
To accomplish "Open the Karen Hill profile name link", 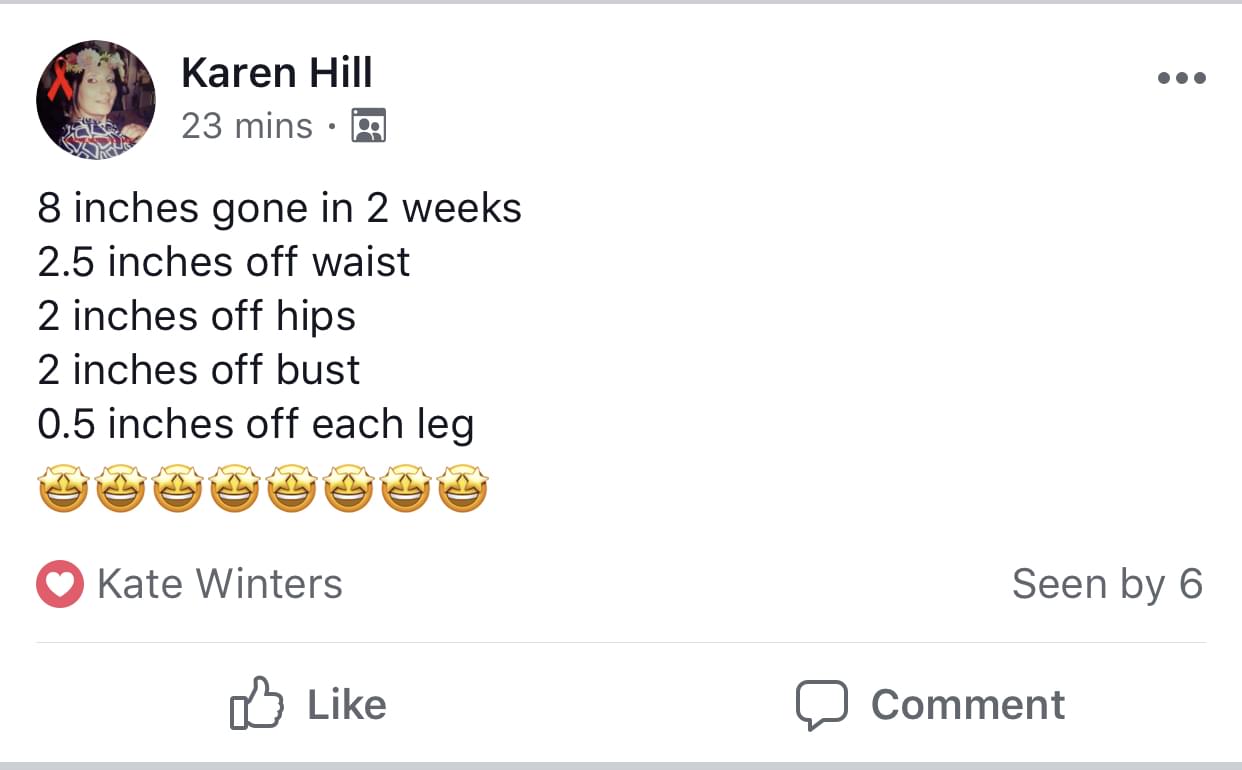I will [277, 73].
